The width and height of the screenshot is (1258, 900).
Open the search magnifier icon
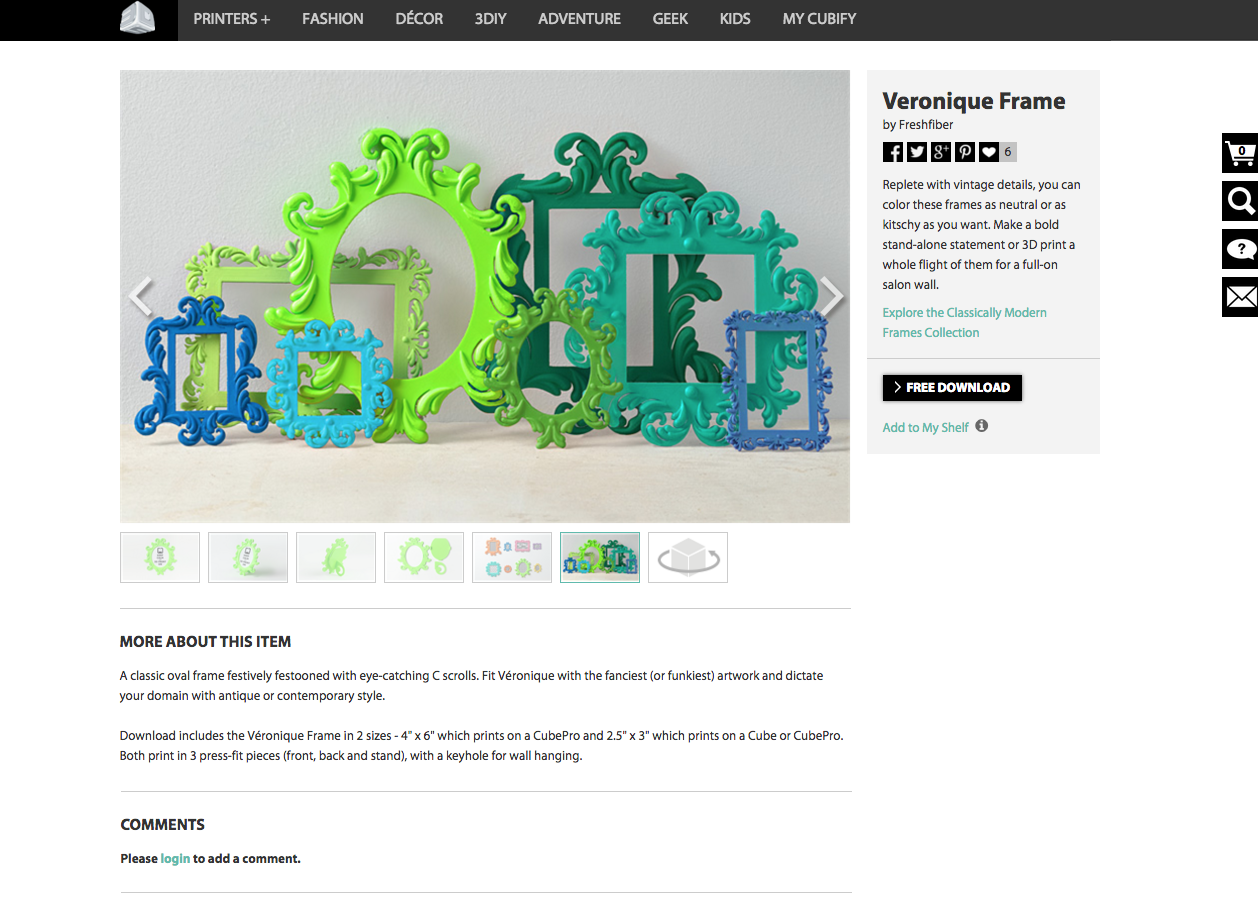click(1240, 201)
